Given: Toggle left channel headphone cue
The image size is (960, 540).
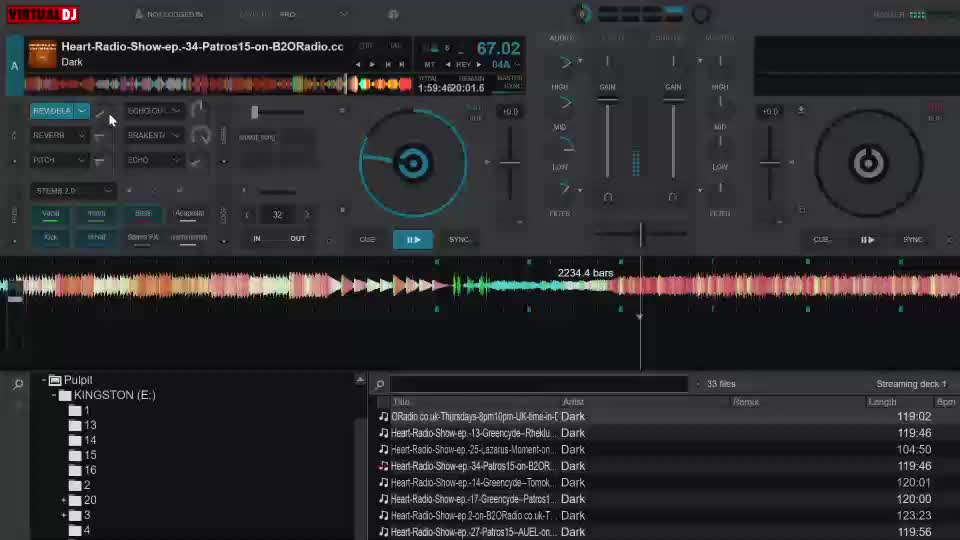Looking at the screenshot, I should click(608, 197).
